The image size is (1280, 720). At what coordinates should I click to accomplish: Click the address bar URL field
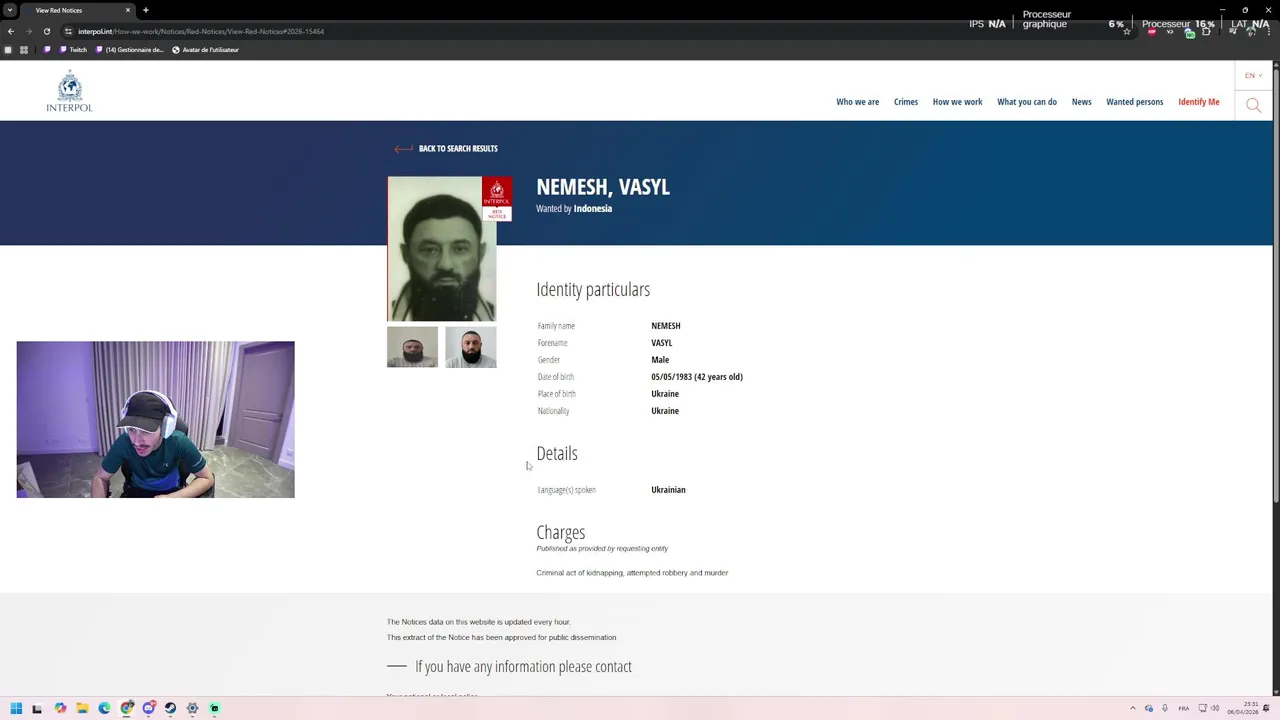click(600, 31)
